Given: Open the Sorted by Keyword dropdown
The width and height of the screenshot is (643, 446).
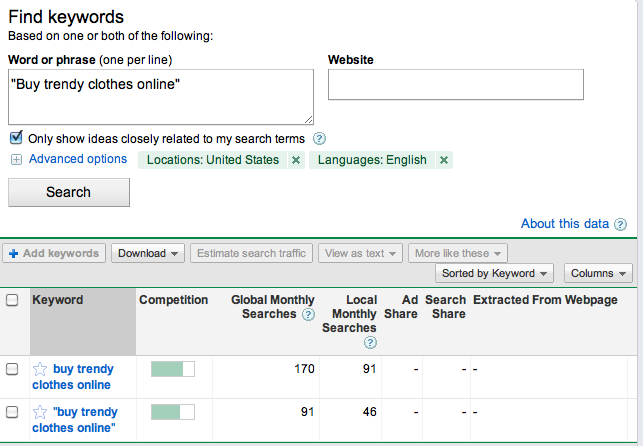Looking at the screenshot, I should [494, 273].
